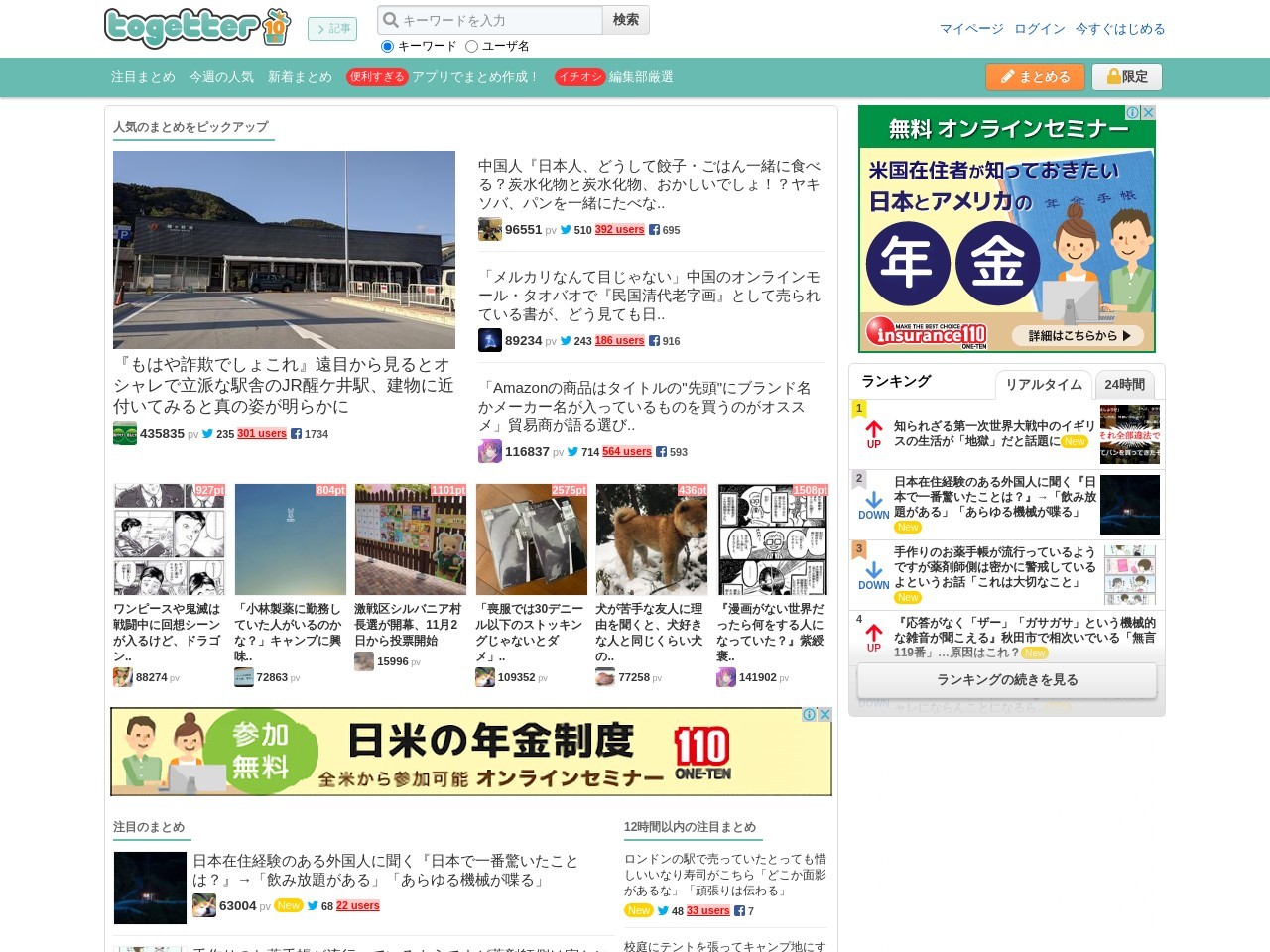Open the 犬が苦手な友人 dog thumbnail
The width and height of the screenshot is (1270, 952).
652,539
